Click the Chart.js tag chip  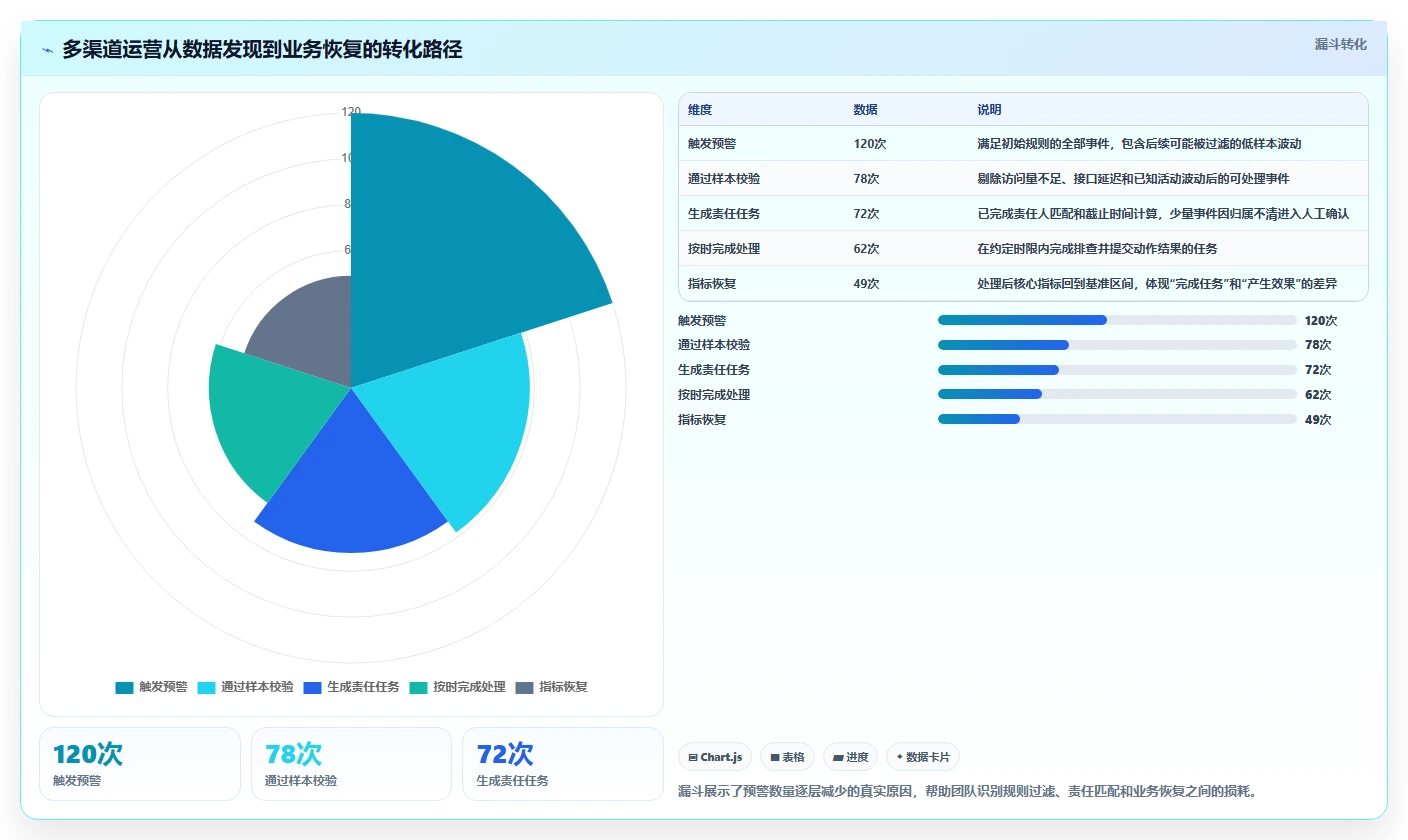(715, 757)
